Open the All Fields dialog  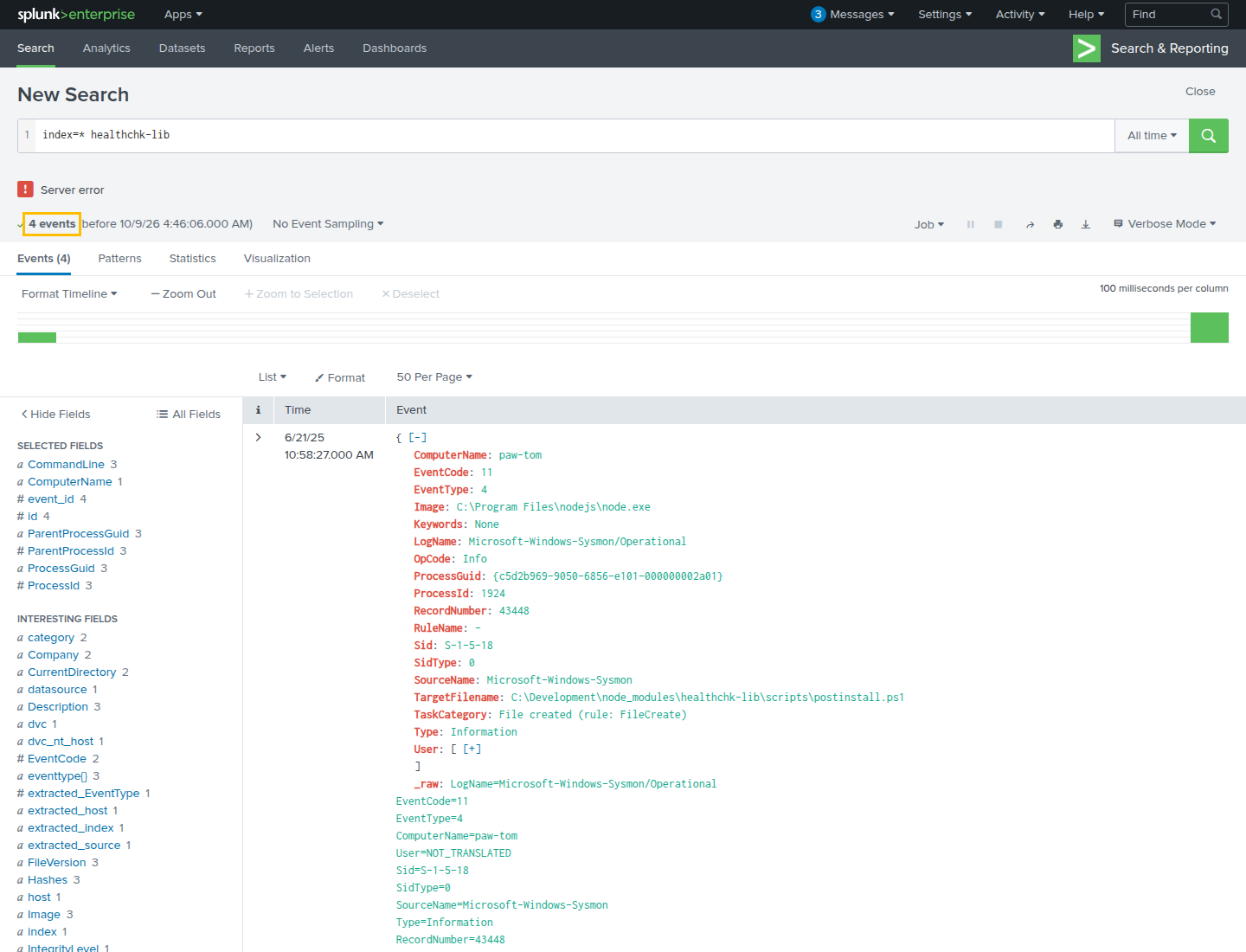189,415
